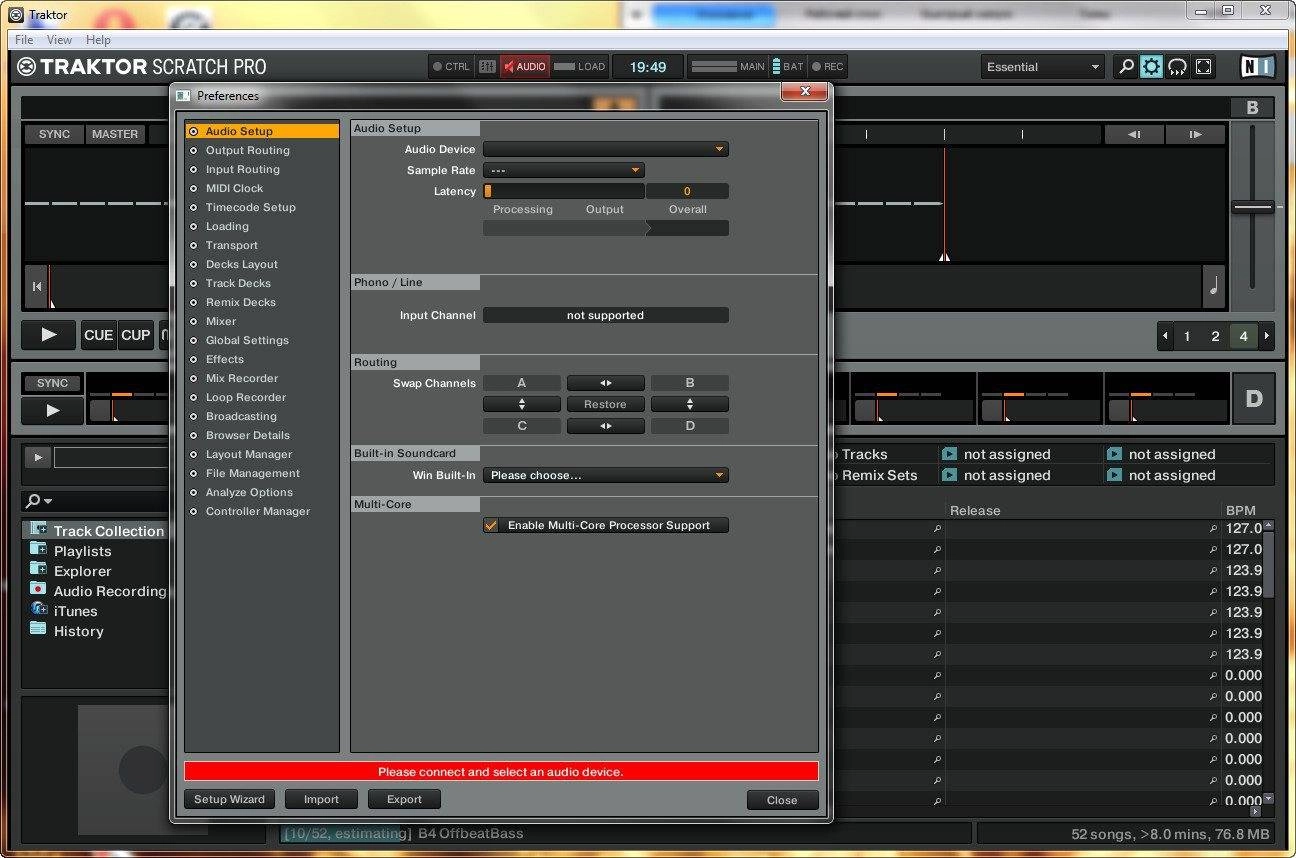
Task: Click the loop size right arrow on deck B
Action: 1267,336
